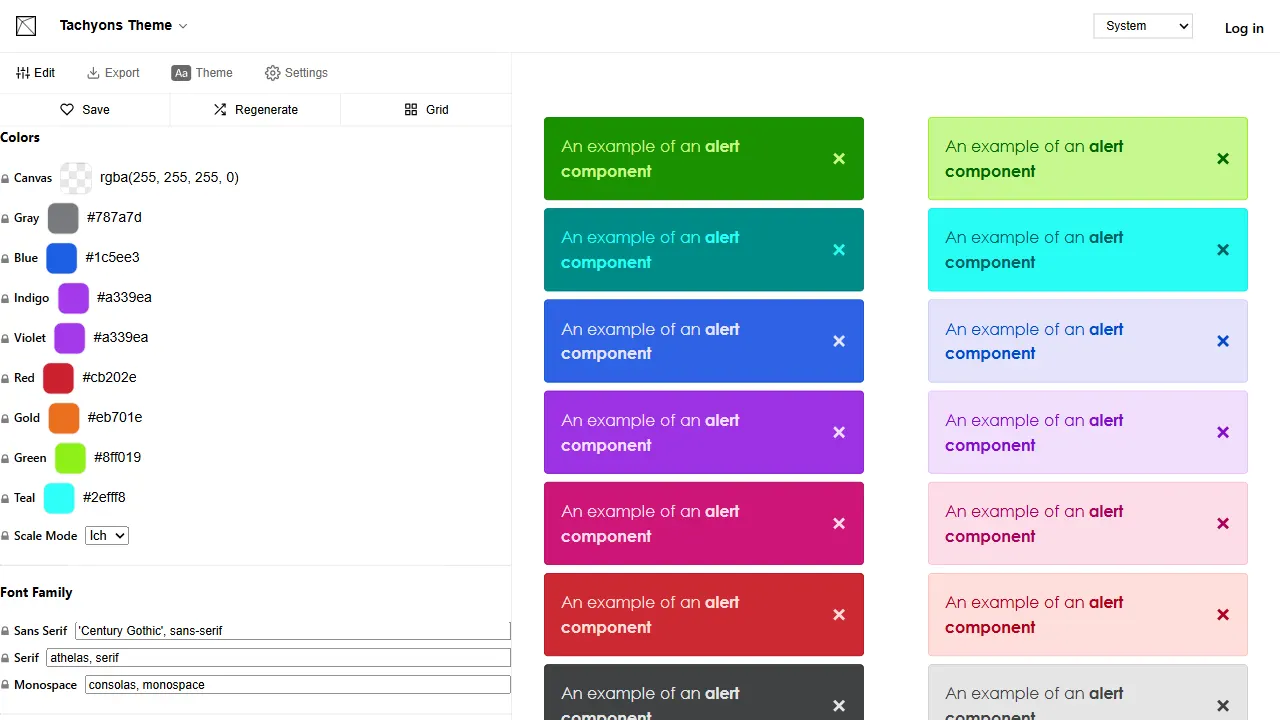Click the shuffle icon on Regenerate
The width and height of the screenshot is (1280, 720).
click(x=220, y=110)
